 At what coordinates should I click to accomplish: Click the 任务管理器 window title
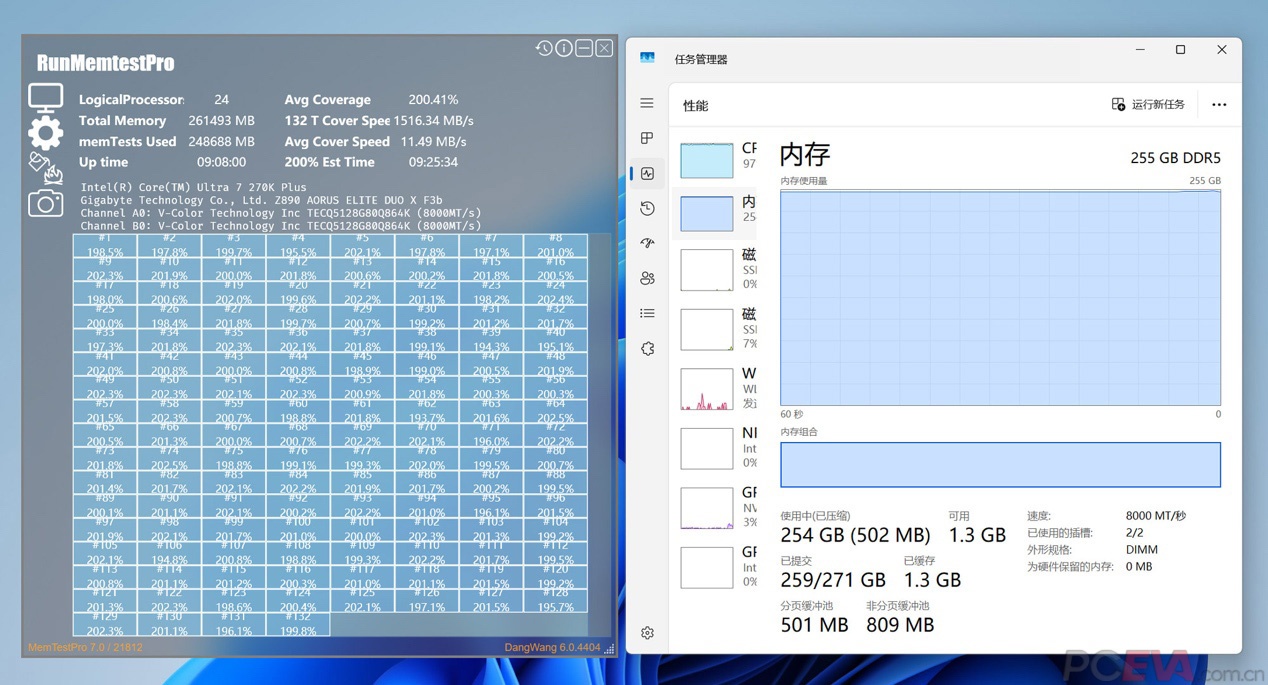701,59
